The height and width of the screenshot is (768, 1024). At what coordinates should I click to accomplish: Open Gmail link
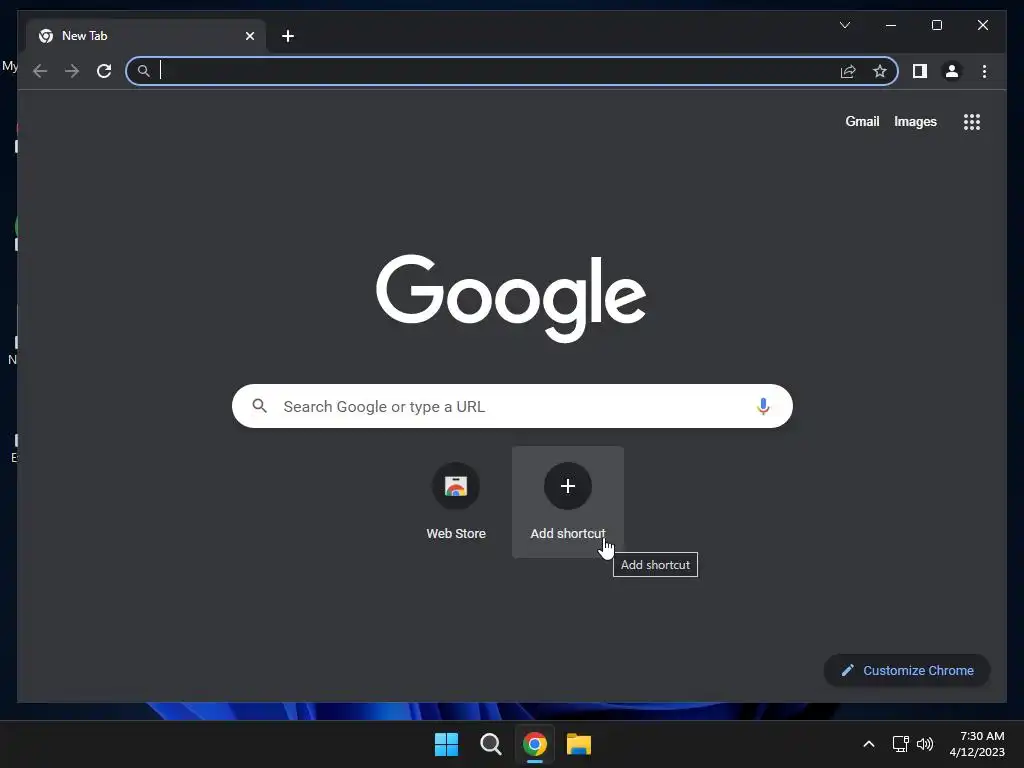click(x=862, y=121)
